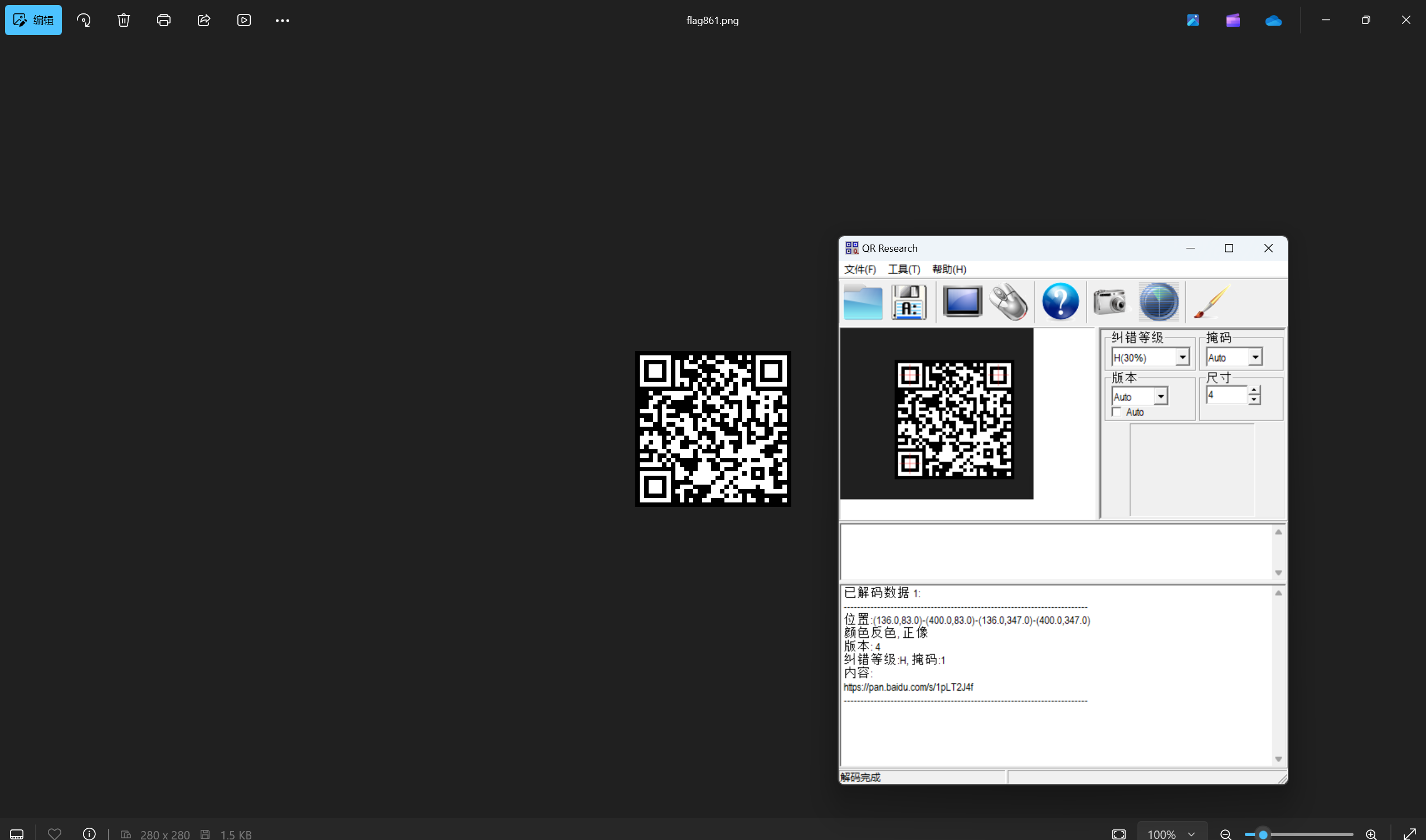Zoom out using minus magnifier icon
The width and height of the screenshot is (1426, 840).
tap(1225, 834)
